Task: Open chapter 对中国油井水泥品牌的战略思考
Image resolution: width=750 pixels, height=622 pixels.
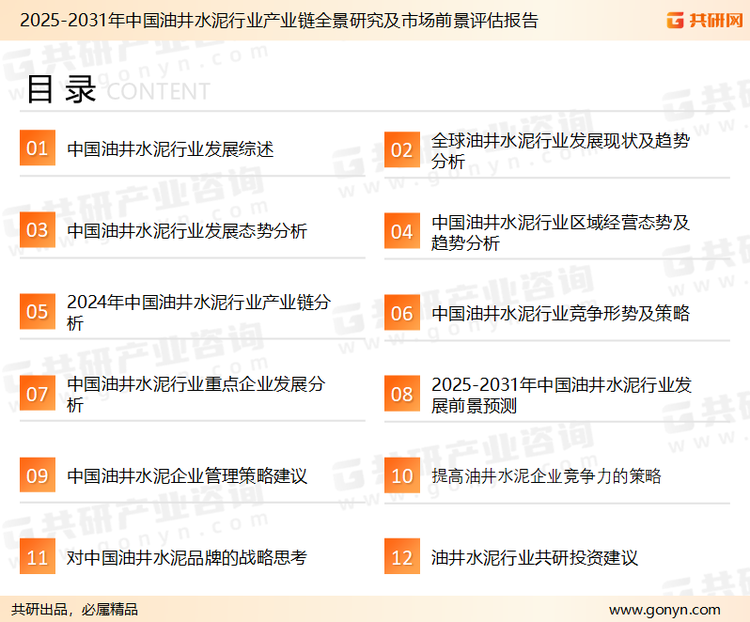Action: 187,557
